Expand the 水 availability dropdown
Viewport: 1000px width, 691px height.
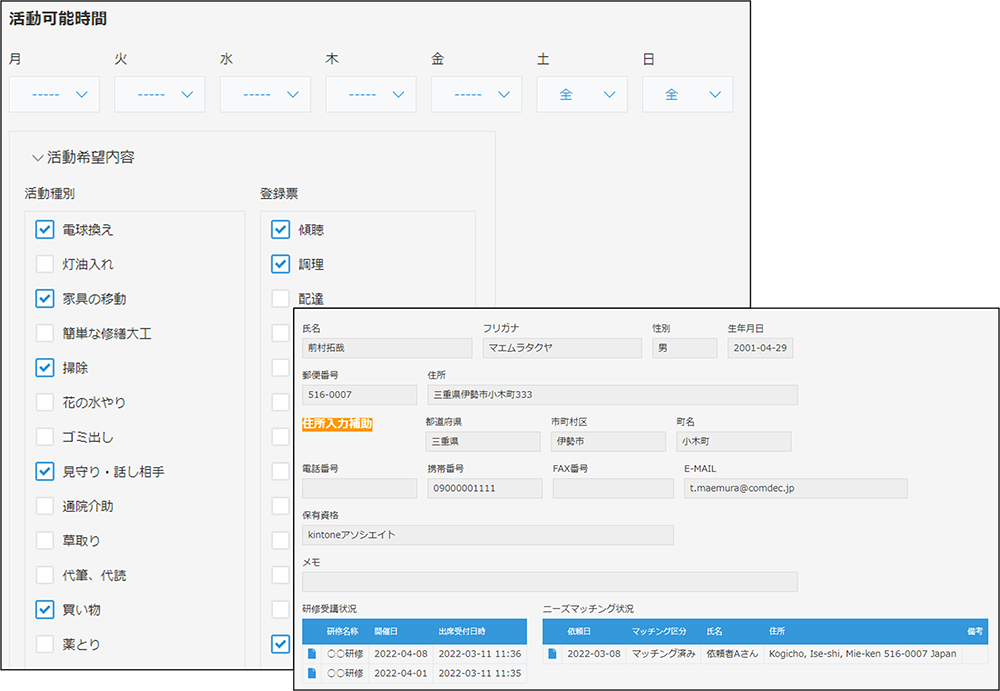tap(265, 94)
